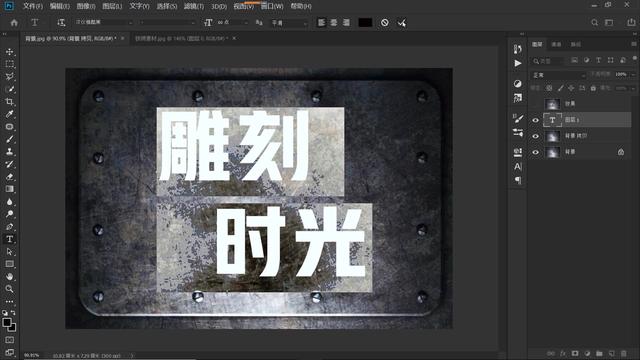Open the layer blend mode dropdown
The height and width of the screenshot is (360, 640).
point(559,75)
